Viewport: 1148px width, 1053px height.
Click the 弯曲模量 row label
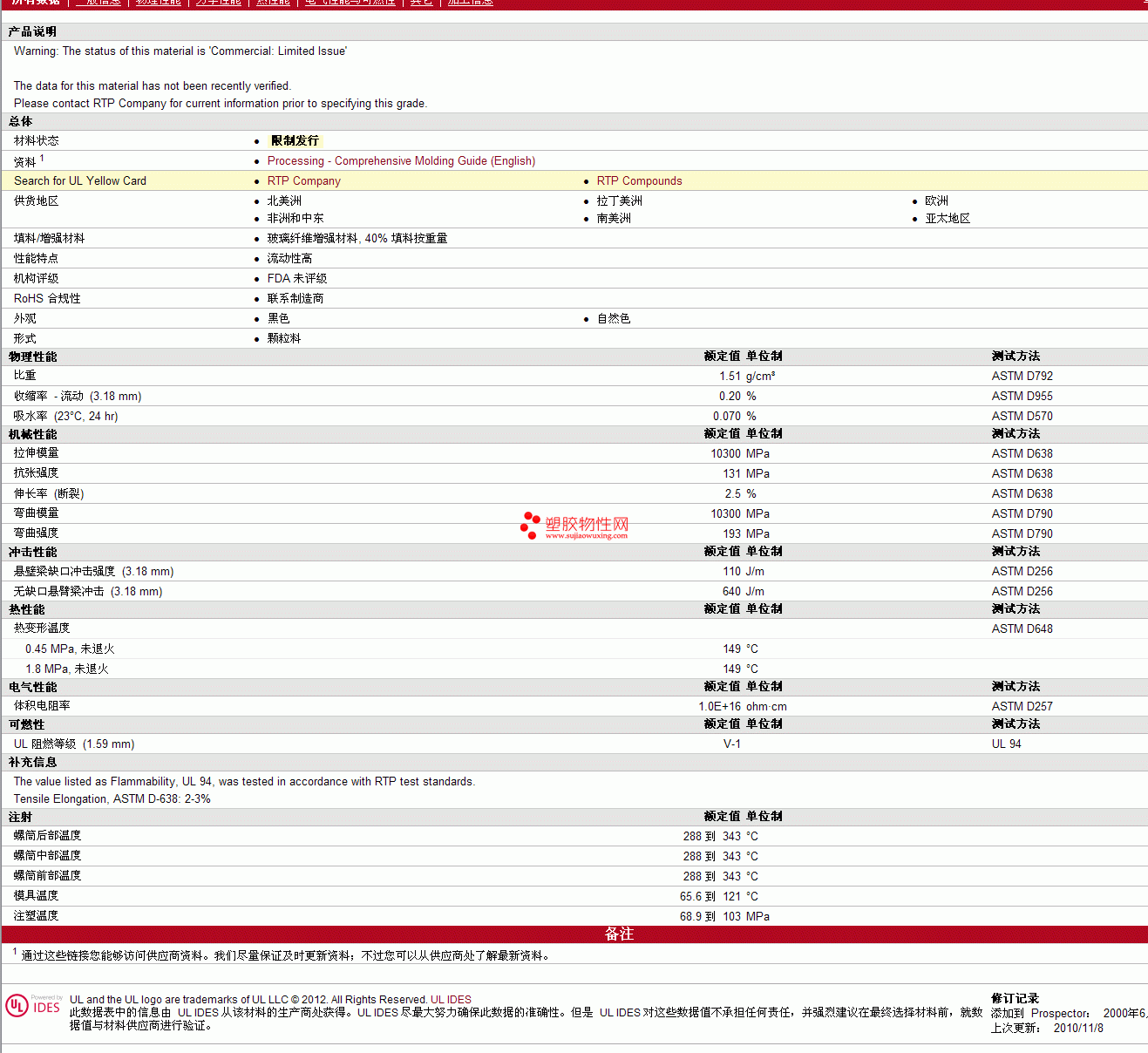[x=36, y=513]
